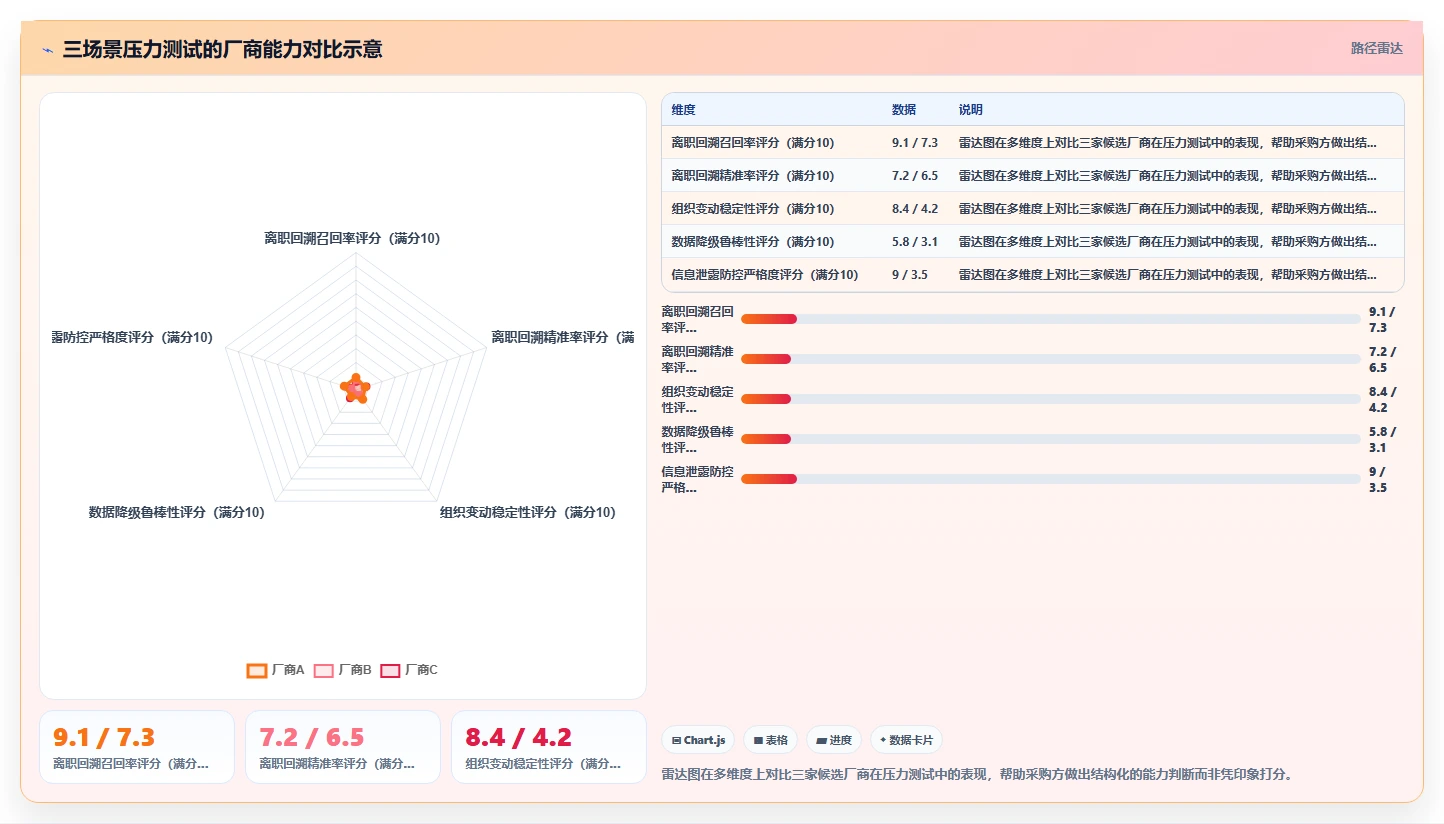Screen dimensions: 1444x824
Task: Click the 5.8 / 3.1 table cell
Action: click(x=915, y=242)
